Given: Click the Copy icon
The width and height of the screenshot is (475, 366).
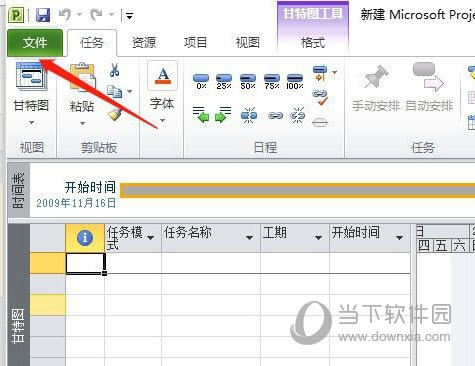Looking at the screenshot, I should [x=114, y=91].
